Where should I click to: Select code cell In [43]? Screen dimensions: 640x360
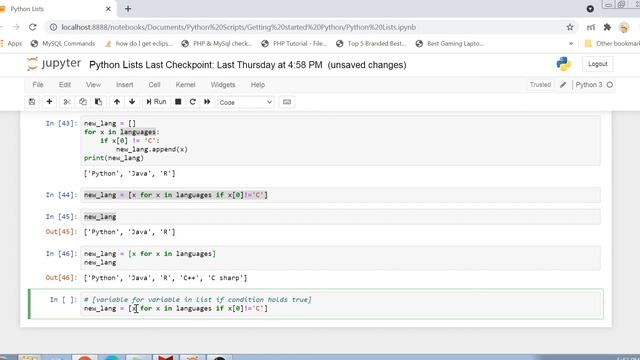click(341, 140)
